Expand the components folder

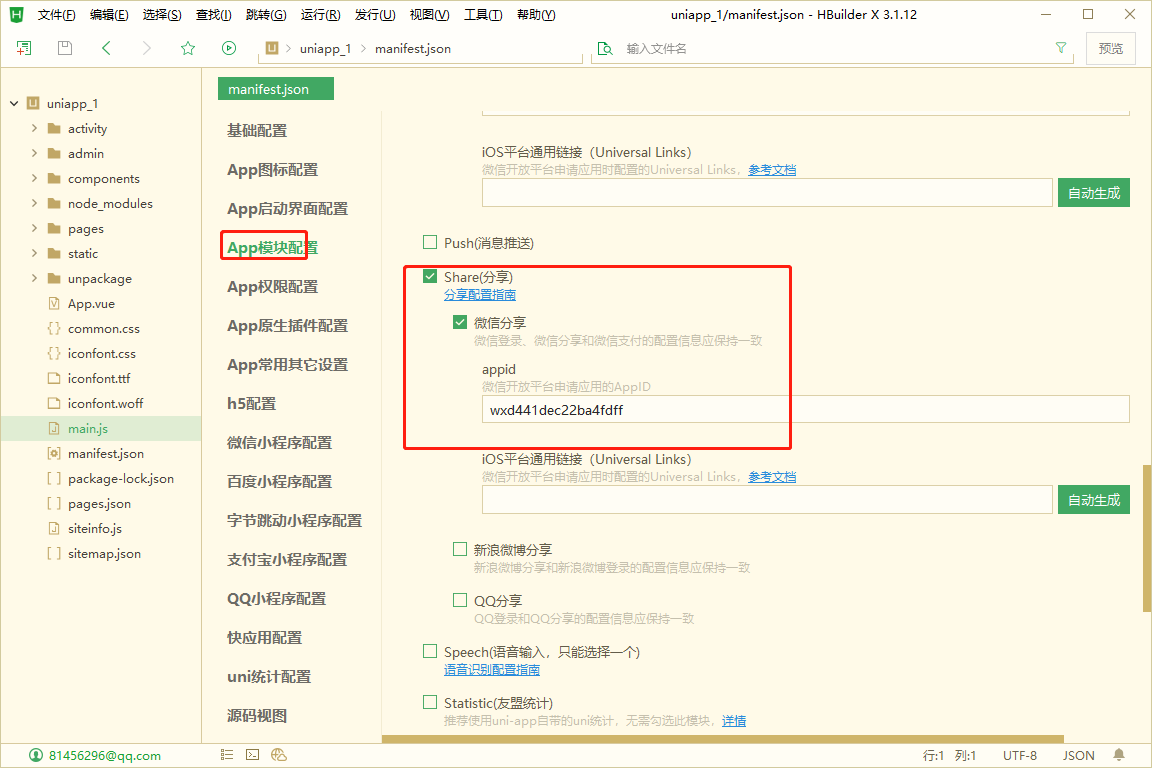35,179
